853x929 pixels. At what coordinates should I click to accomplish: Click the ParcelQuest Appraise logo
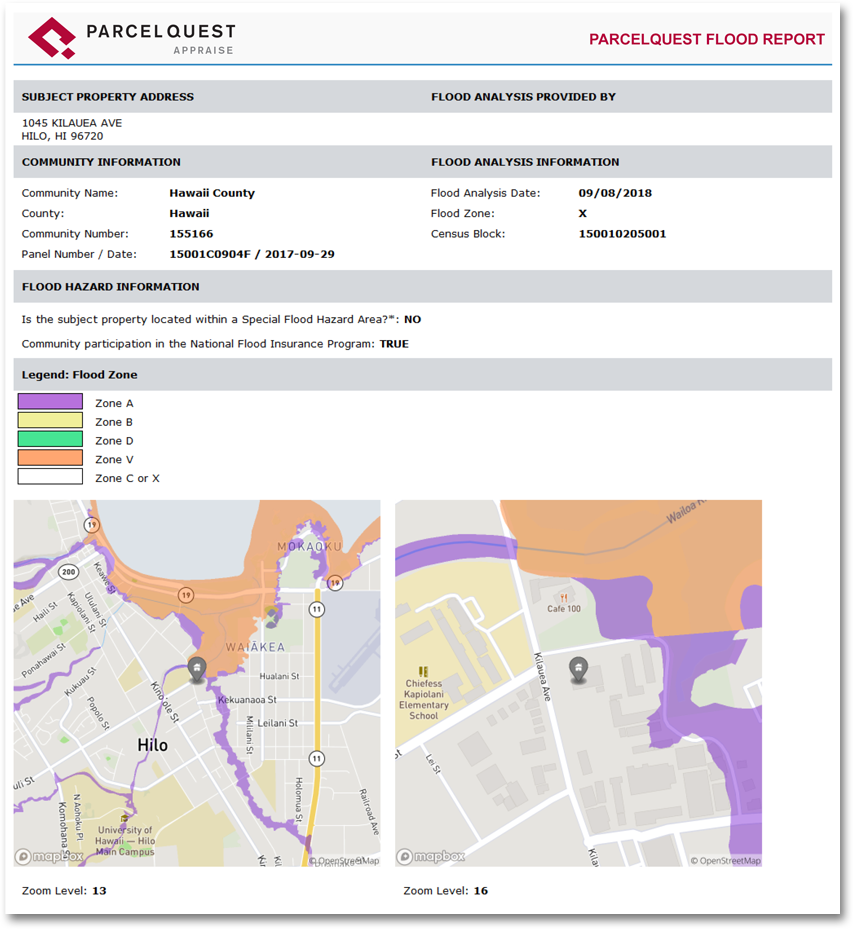pos(132,38)
